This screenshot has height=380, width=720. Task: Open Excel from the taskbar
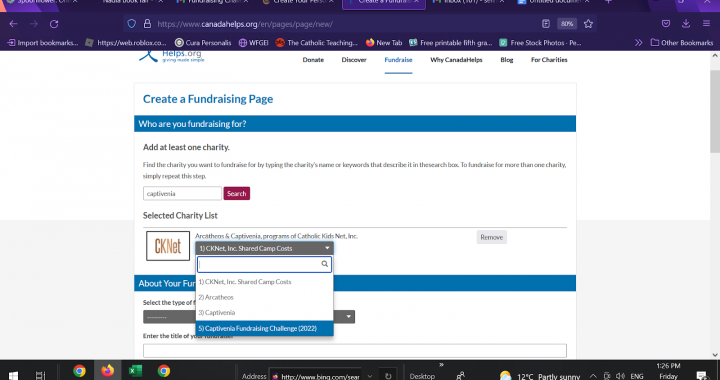[135, 370]
